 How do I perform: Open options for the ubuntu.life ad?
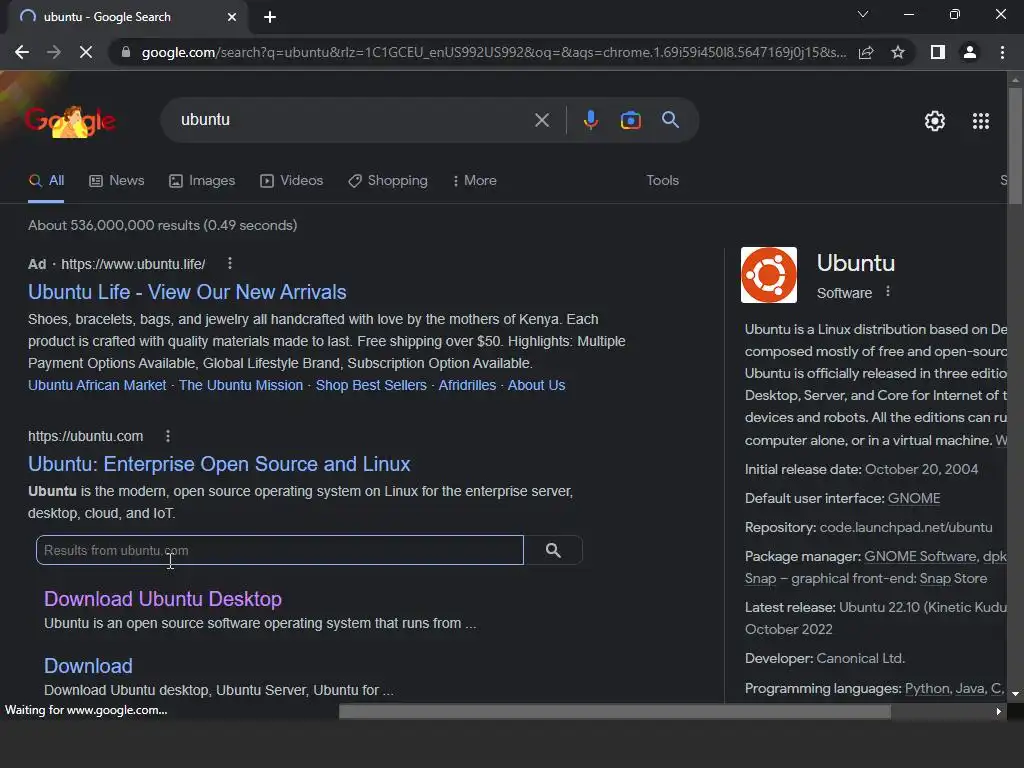coord(229,263)
